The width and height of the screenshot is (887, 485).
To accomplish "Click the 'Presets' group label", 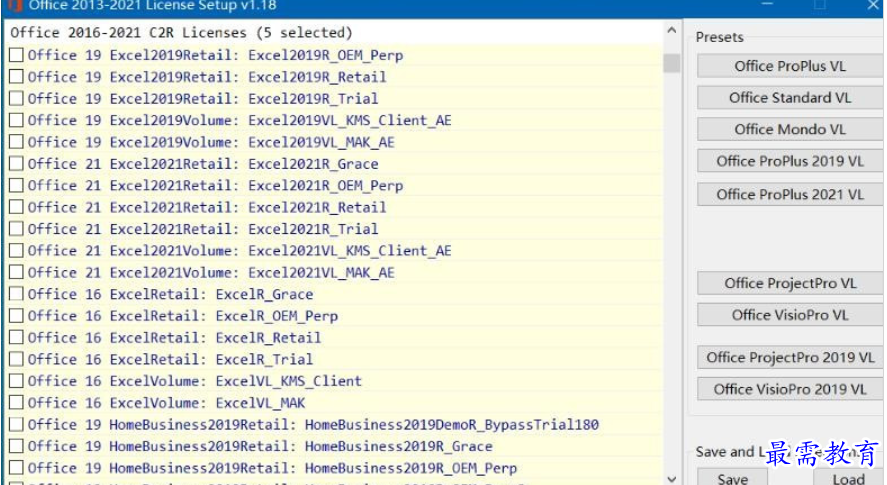I will pyautogui.click(x=720, y=37).
